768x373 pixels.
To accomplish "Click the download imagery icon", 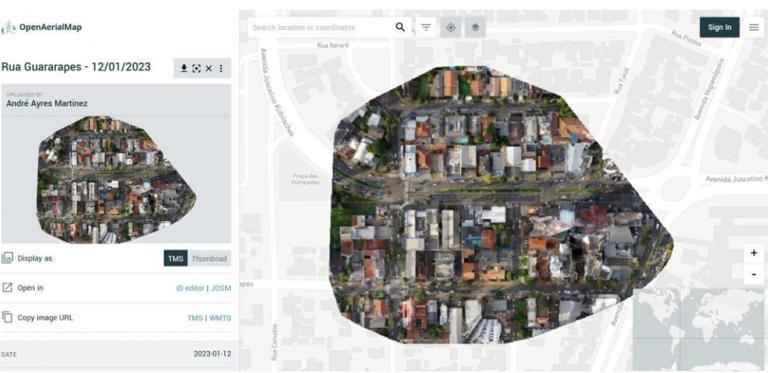I will 184,69.
